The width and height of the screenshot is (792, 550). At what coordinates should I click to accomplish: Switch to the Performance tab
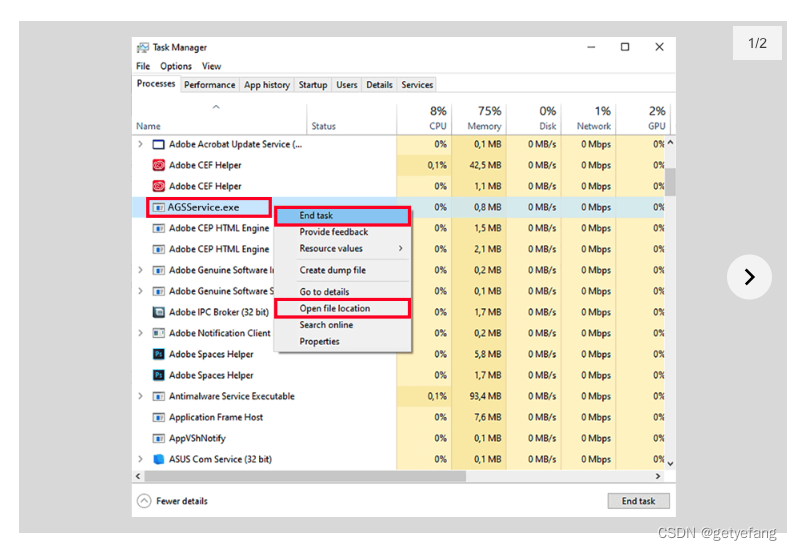[210, 85]
